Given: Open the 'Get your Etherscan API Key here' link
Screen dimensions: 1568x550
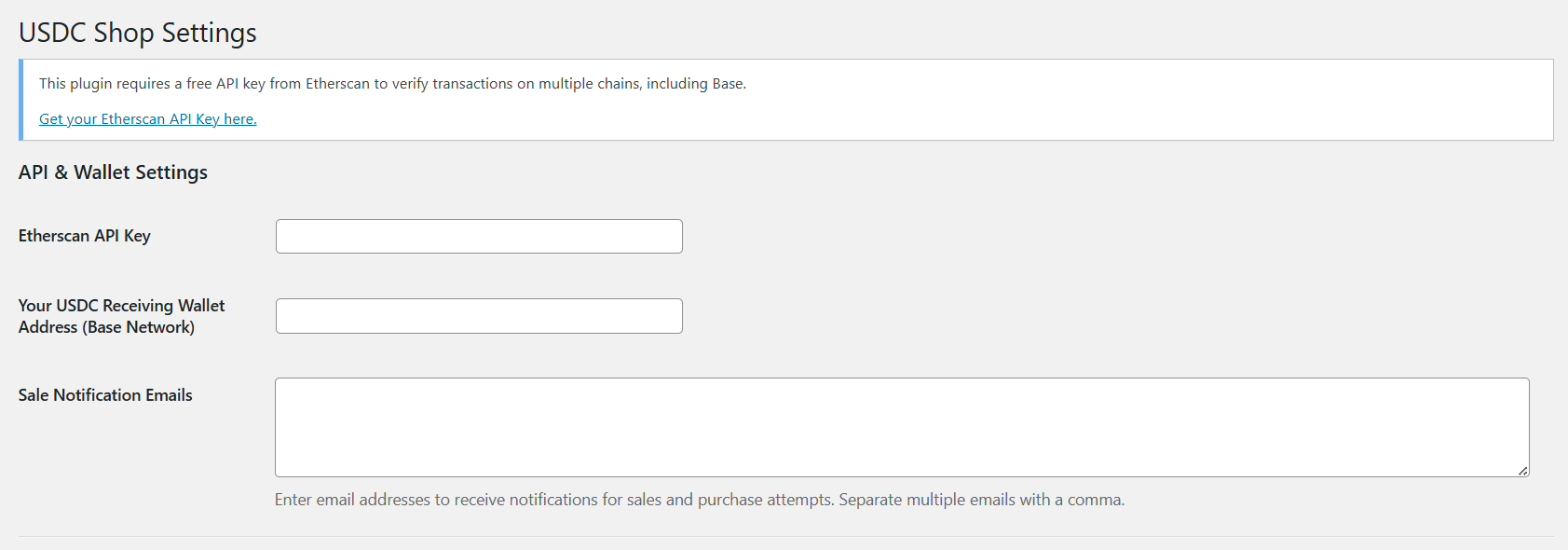Looking at the screenshot, I should (147, 118).
